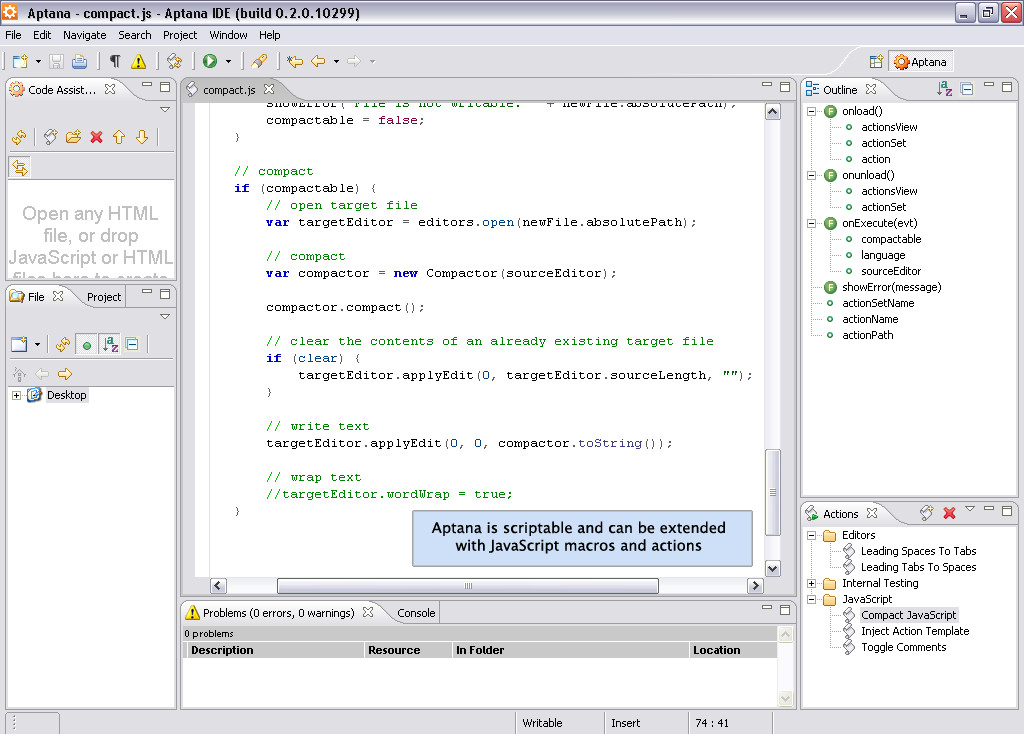Open the back navigation history dropdown
The height and width of the screenshot is (734, 1024).
tap(336, 61)
